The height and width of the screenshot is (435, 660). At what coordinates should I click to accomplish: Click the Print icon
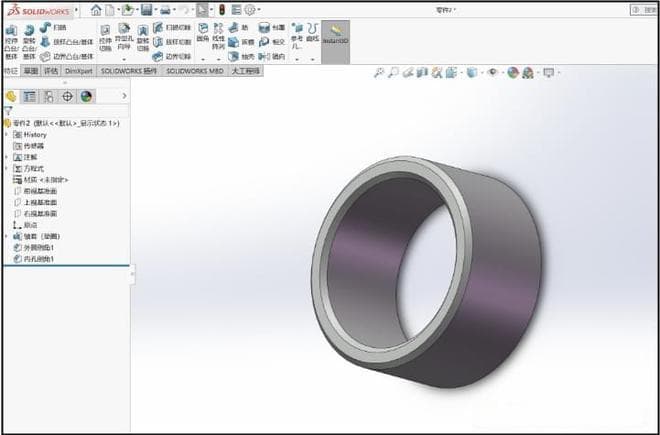coord(165,10)
